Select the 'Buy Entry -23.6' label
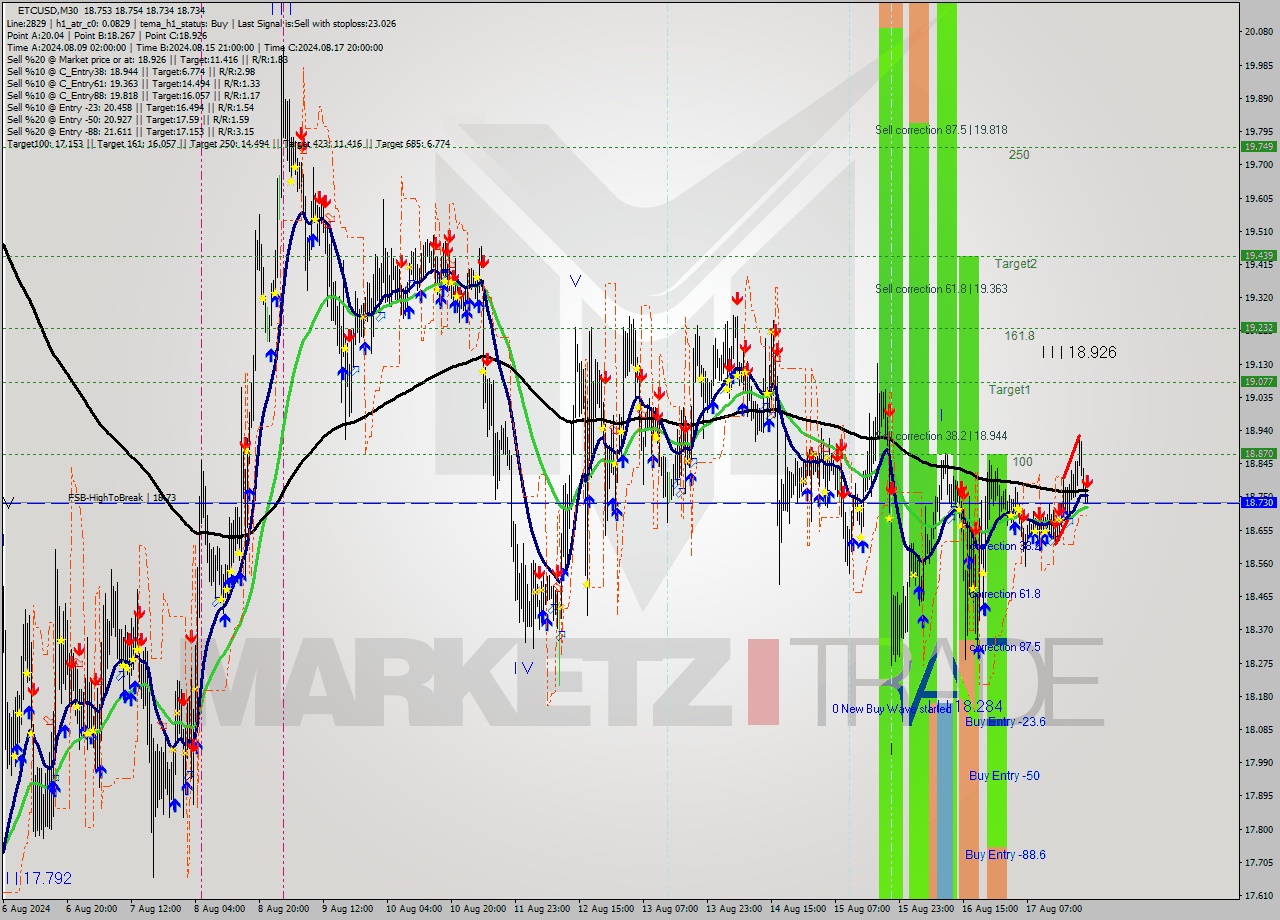Viewport: 1280px width, 920px height. point(1005,721)
